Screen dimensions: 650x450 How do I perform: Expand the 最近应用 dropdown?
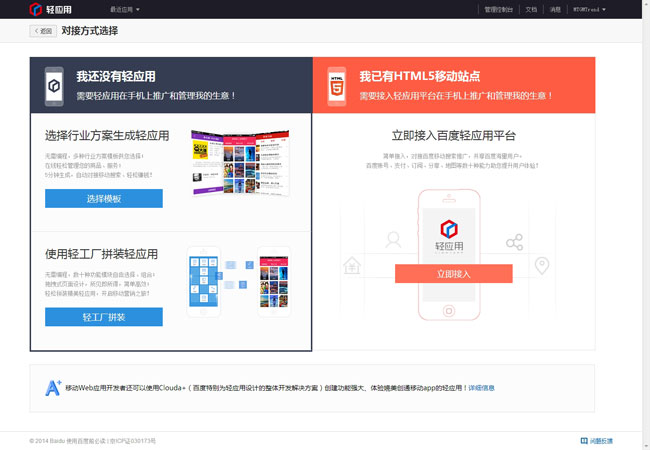click(x=125, y=9)
